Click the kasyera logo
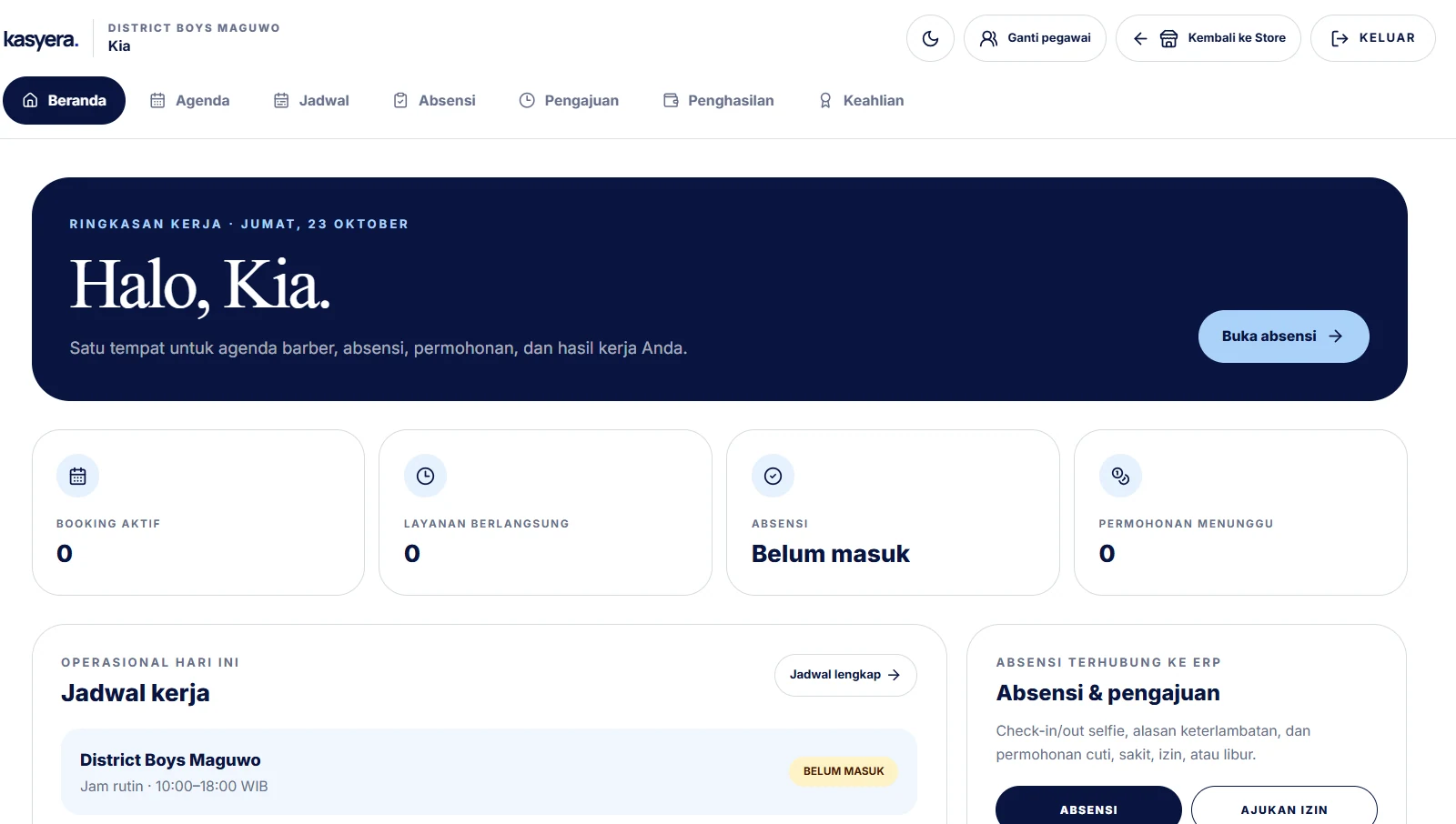This screenshot has height=824, width=1456. tap(41, 39)
